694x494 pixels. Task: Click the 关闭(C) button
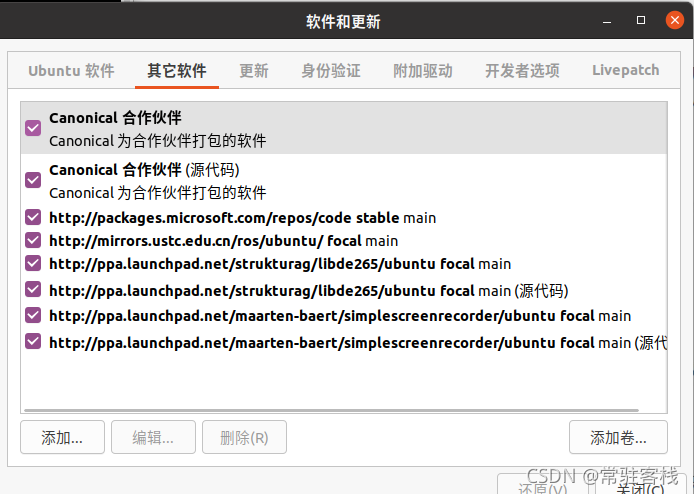[640, 485]
